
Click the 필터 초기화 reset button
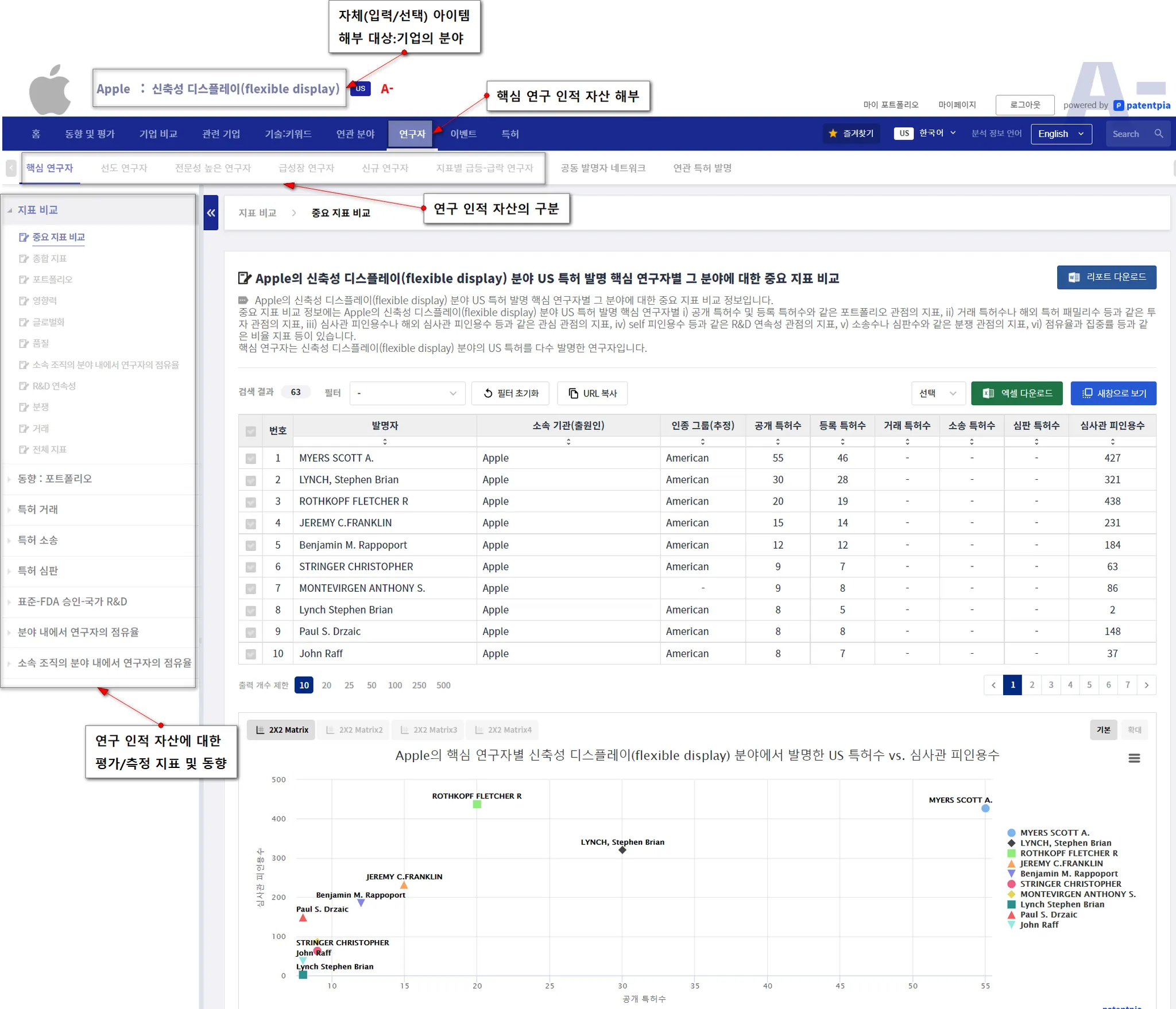[510, 393]
